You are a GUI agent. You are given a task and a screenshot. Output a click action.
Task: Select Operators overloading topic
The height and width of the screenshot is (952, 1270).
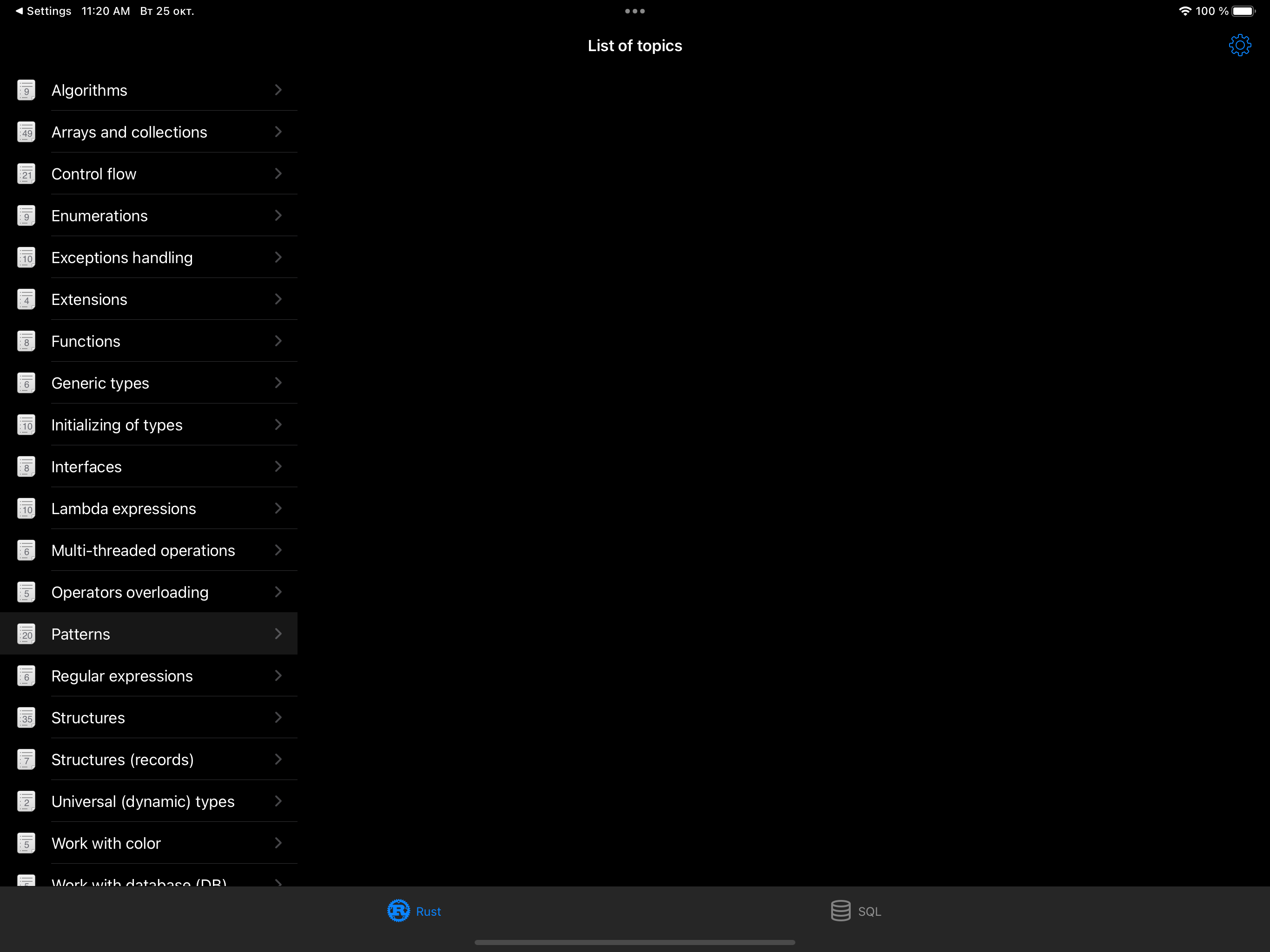[149, 593]
